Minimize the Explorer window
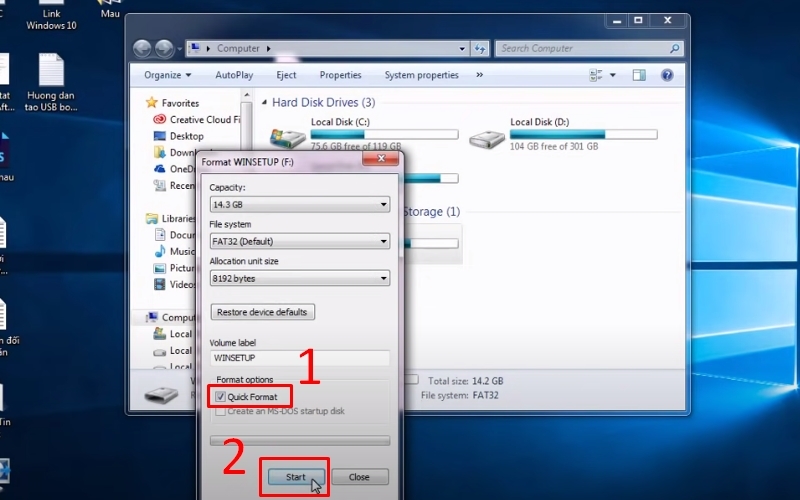The image size is (800, 500). (x=617, y=20)
